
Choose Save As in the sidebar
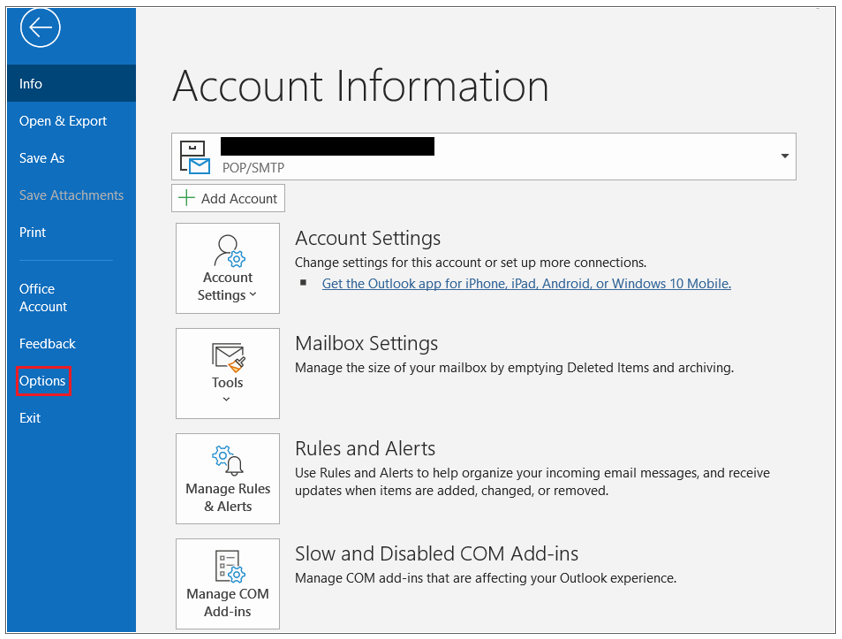(x=42, y=158)
